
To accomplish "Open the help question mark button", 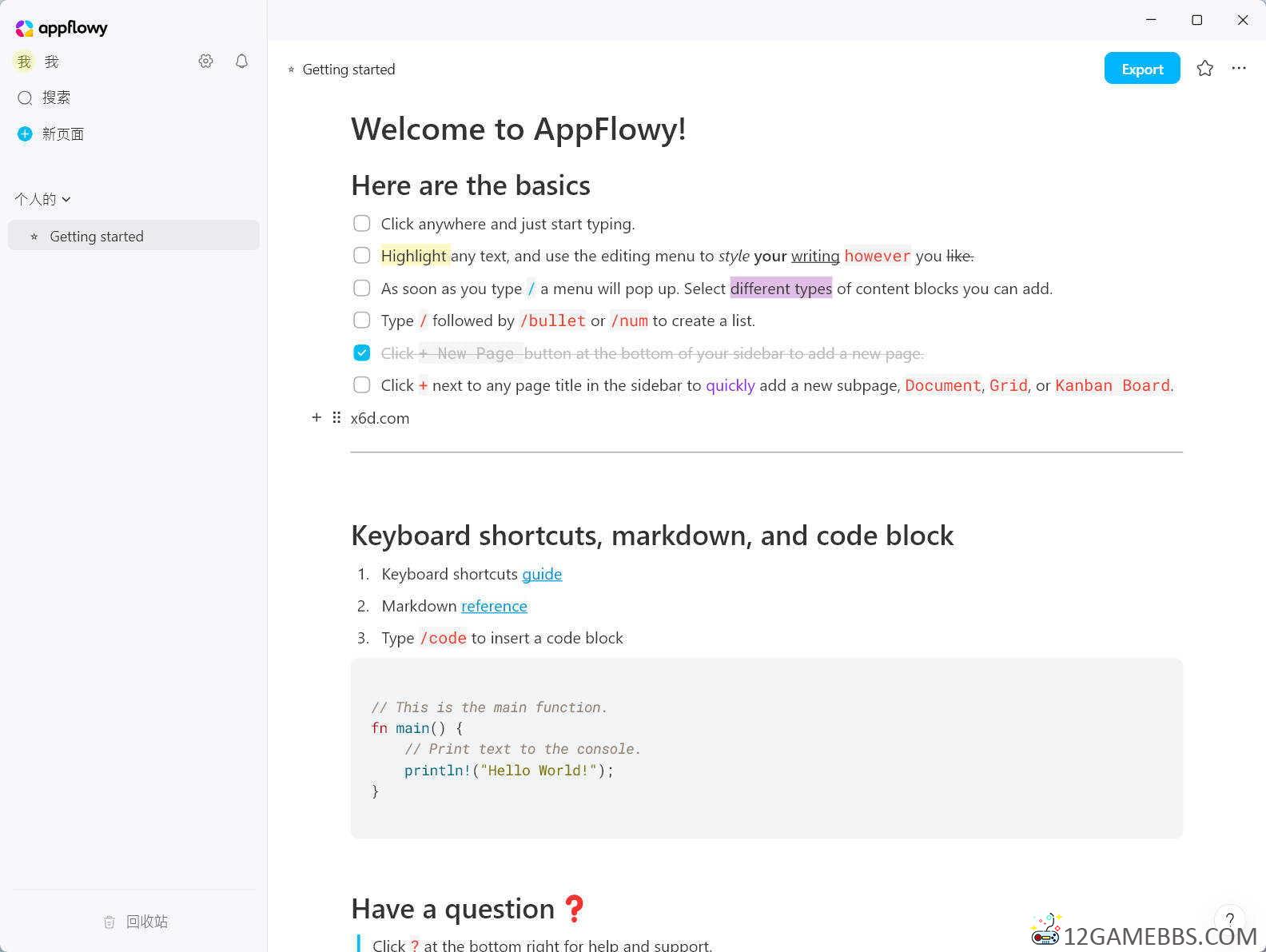I will (1229, 920).
